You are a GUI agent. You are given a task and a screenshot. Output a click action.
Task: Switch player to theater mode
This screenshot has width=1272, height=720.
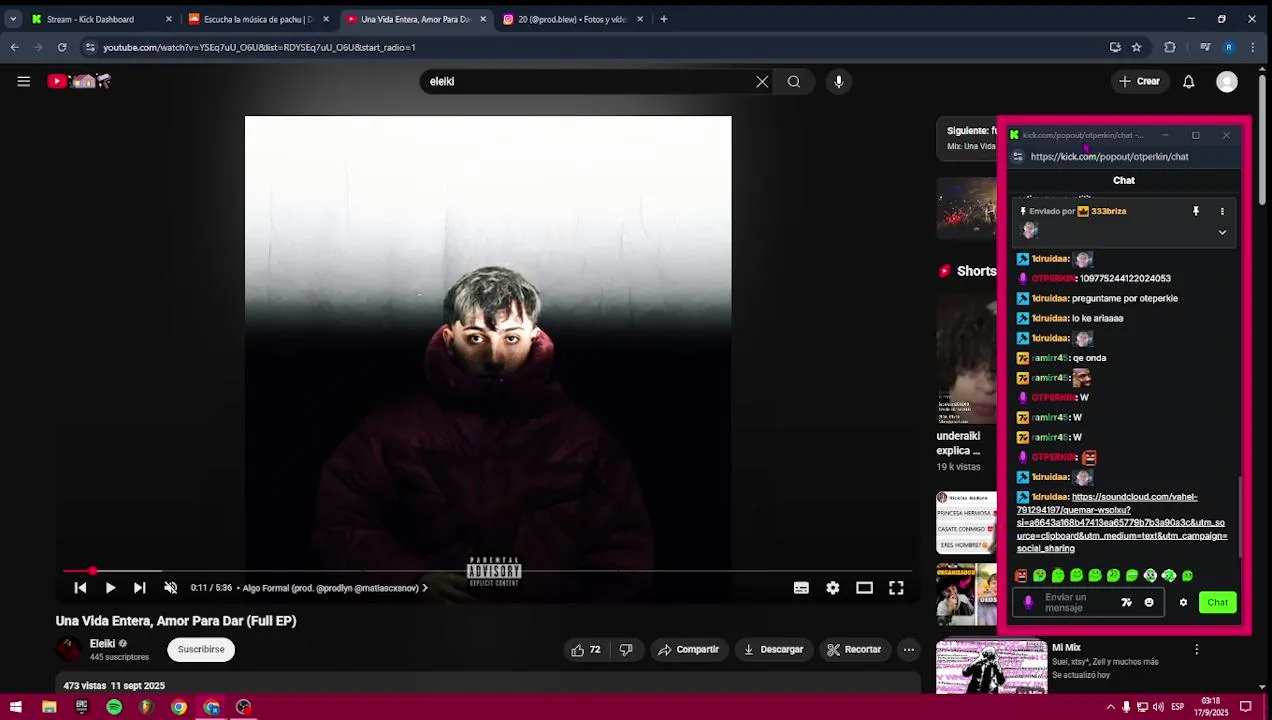864,588
